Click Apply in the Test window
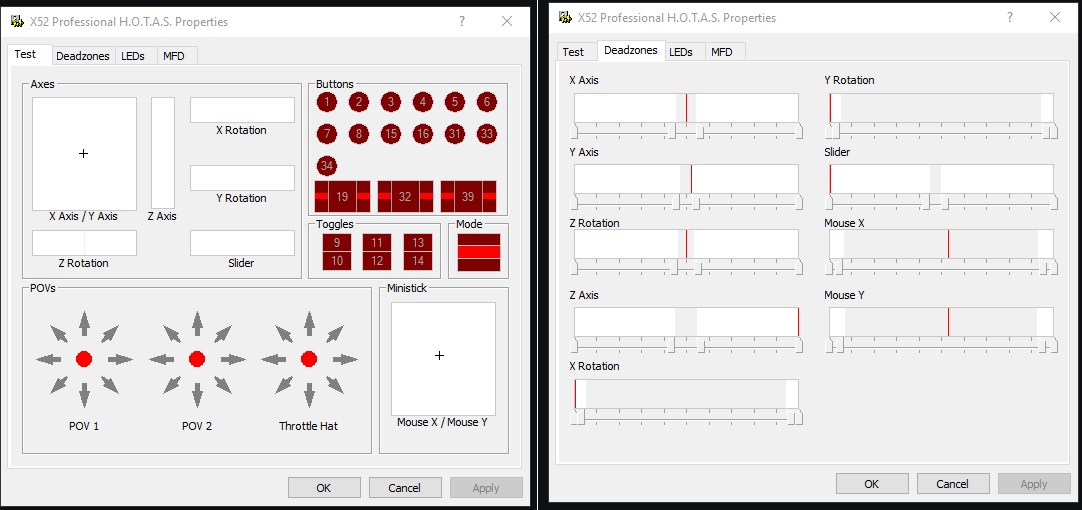This screenshot has width=1082, height=510. point(486,488)
